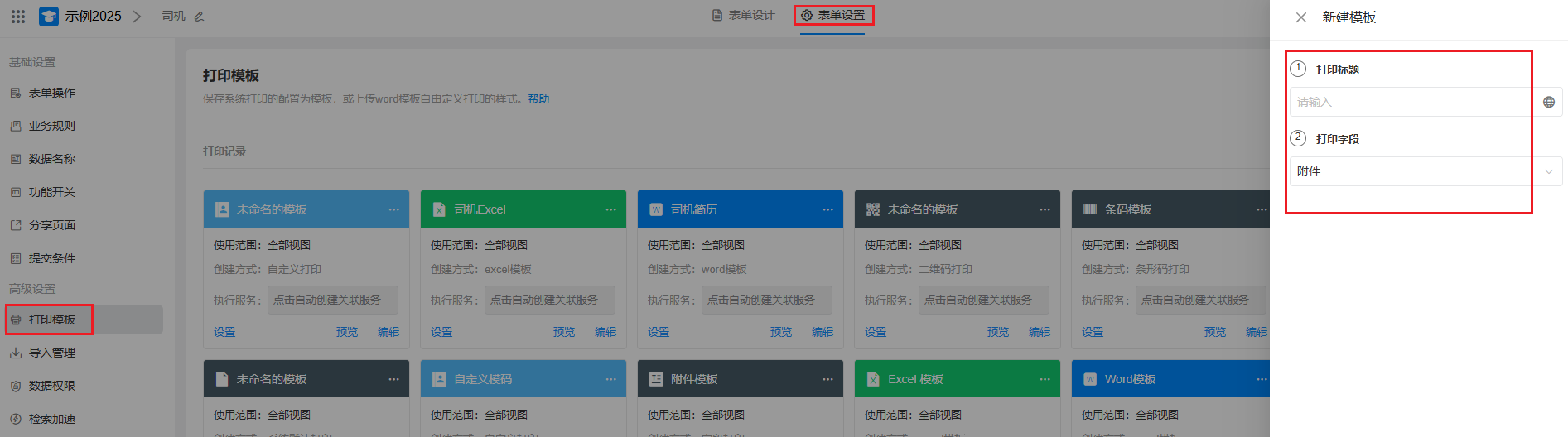
Task: Switch to the 表单设计 tab
Action: [x=744, y=16]
